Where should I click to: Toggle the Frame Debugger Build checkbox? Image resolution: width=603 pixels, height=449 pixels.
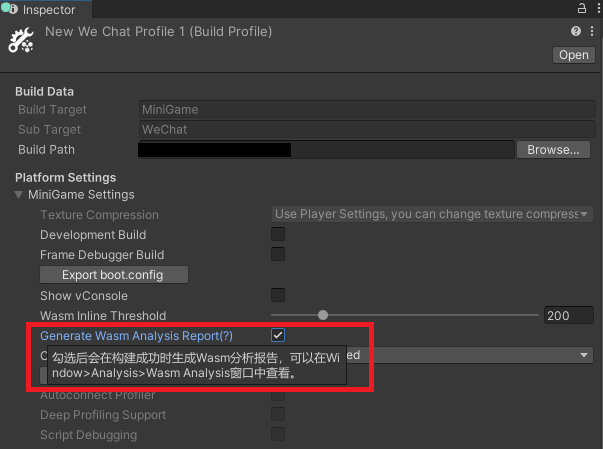pos(278,255)
